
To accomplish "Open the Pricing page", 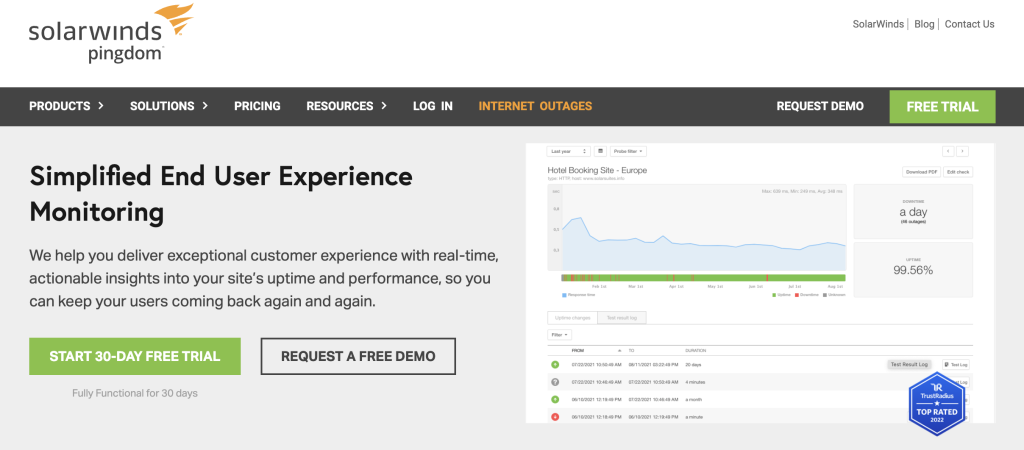I will point(257,106).
